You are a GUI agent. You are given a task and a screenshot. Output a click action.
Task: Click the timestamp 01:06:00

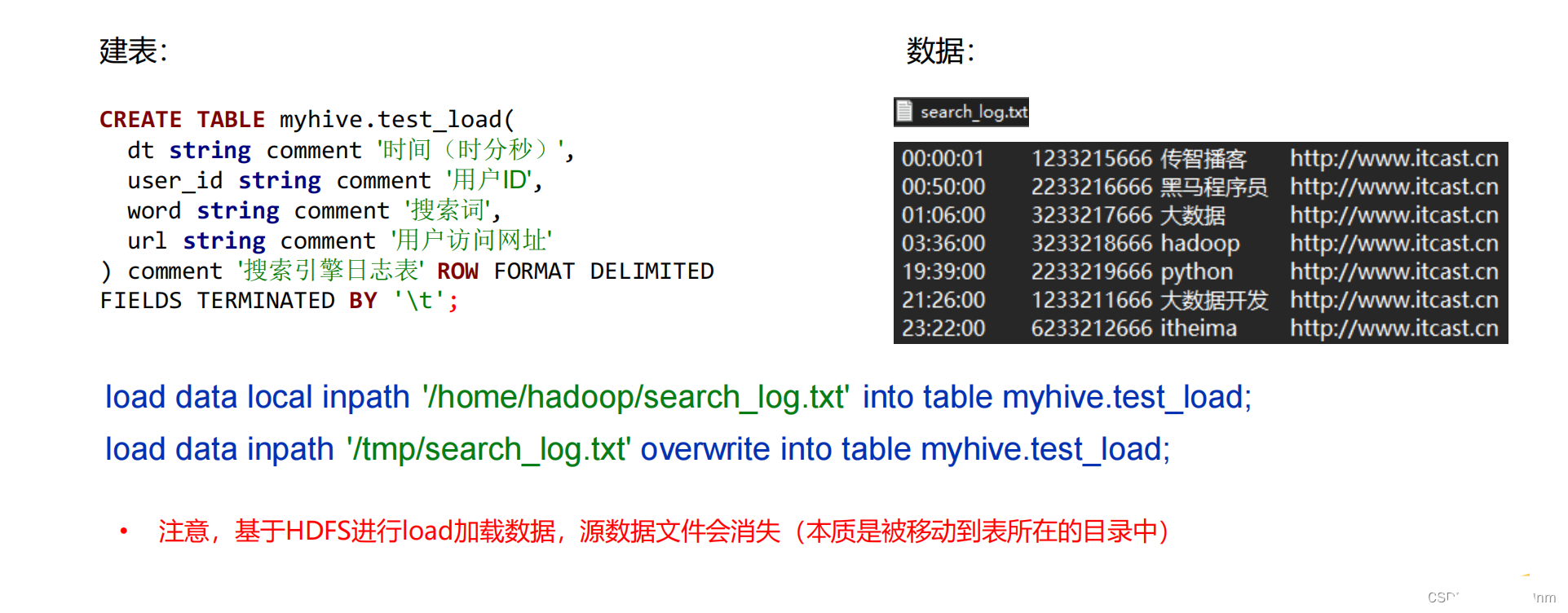[x=943, y=215]
